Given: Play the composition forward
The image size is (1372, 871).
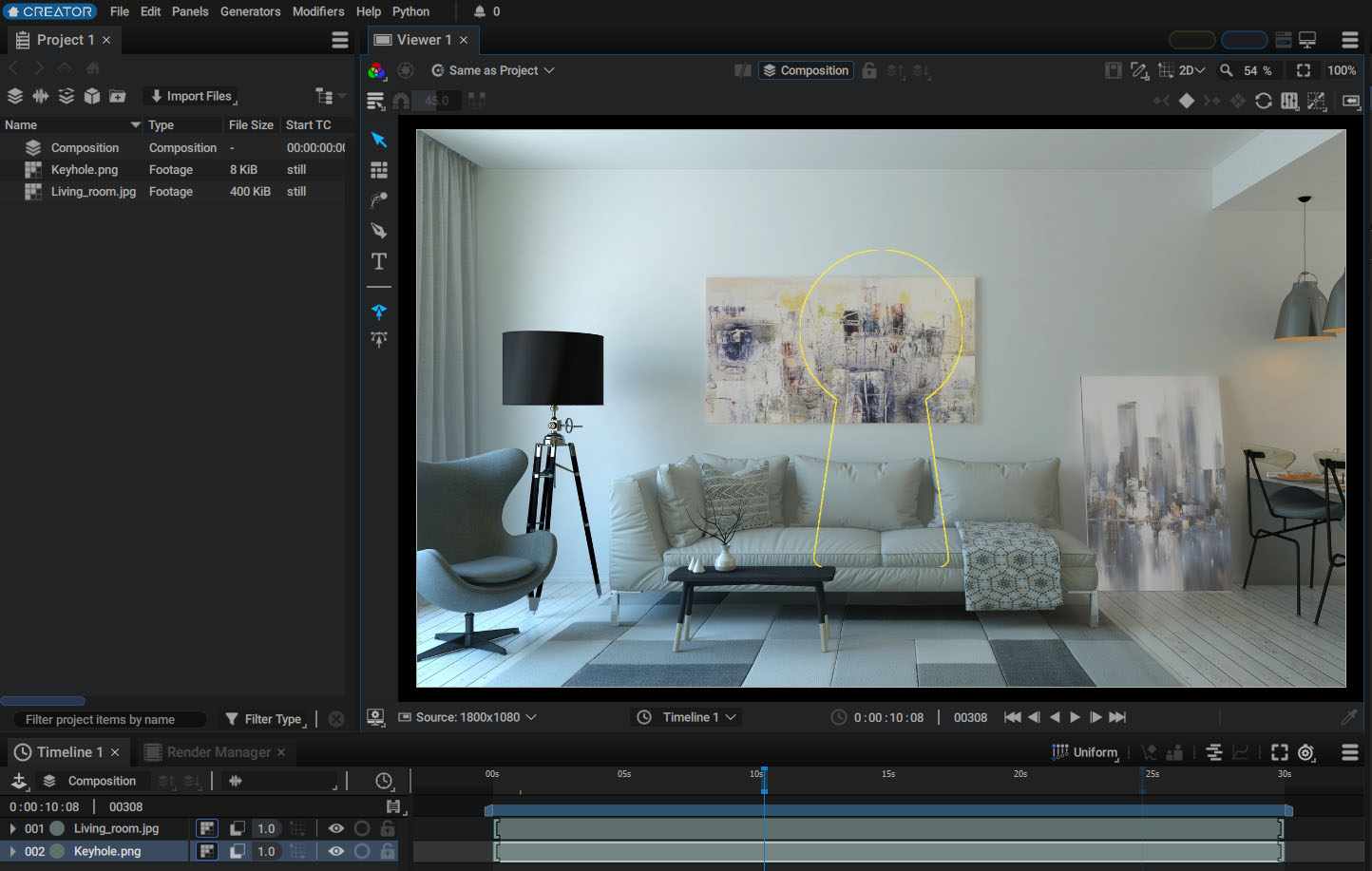Looking at the screenshot, I should 1076,717.
